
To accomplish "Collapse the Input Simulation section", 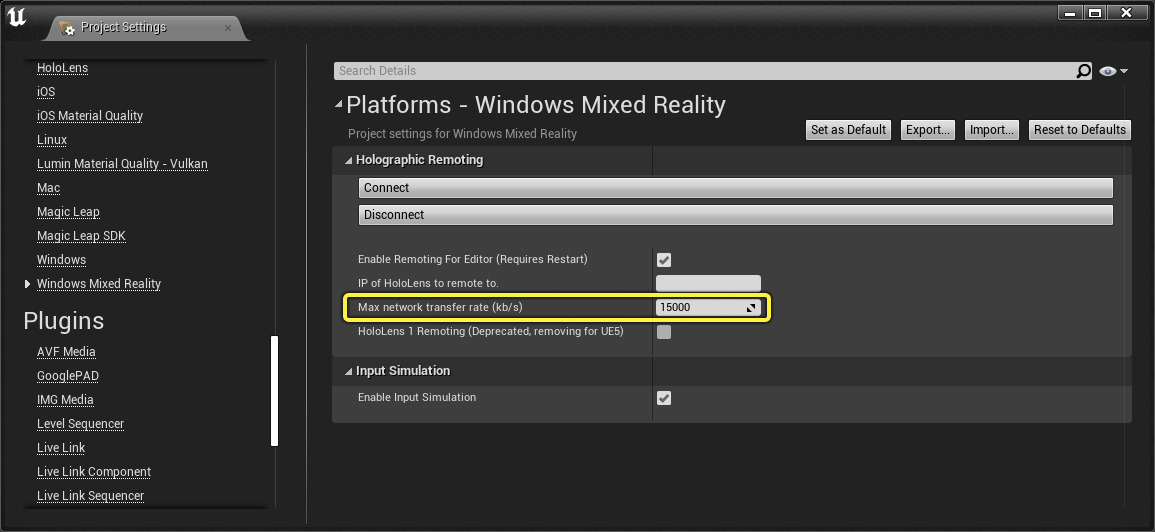I will [348, 371].
